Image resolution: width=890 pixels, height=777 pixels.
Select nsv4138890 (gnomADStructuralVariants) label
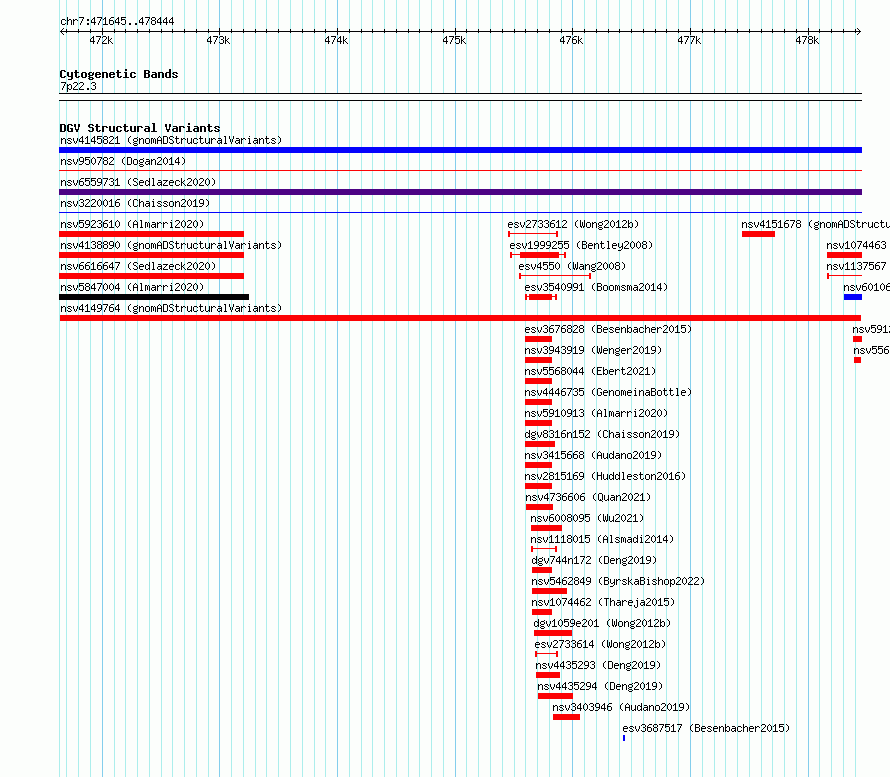point(171,245)
